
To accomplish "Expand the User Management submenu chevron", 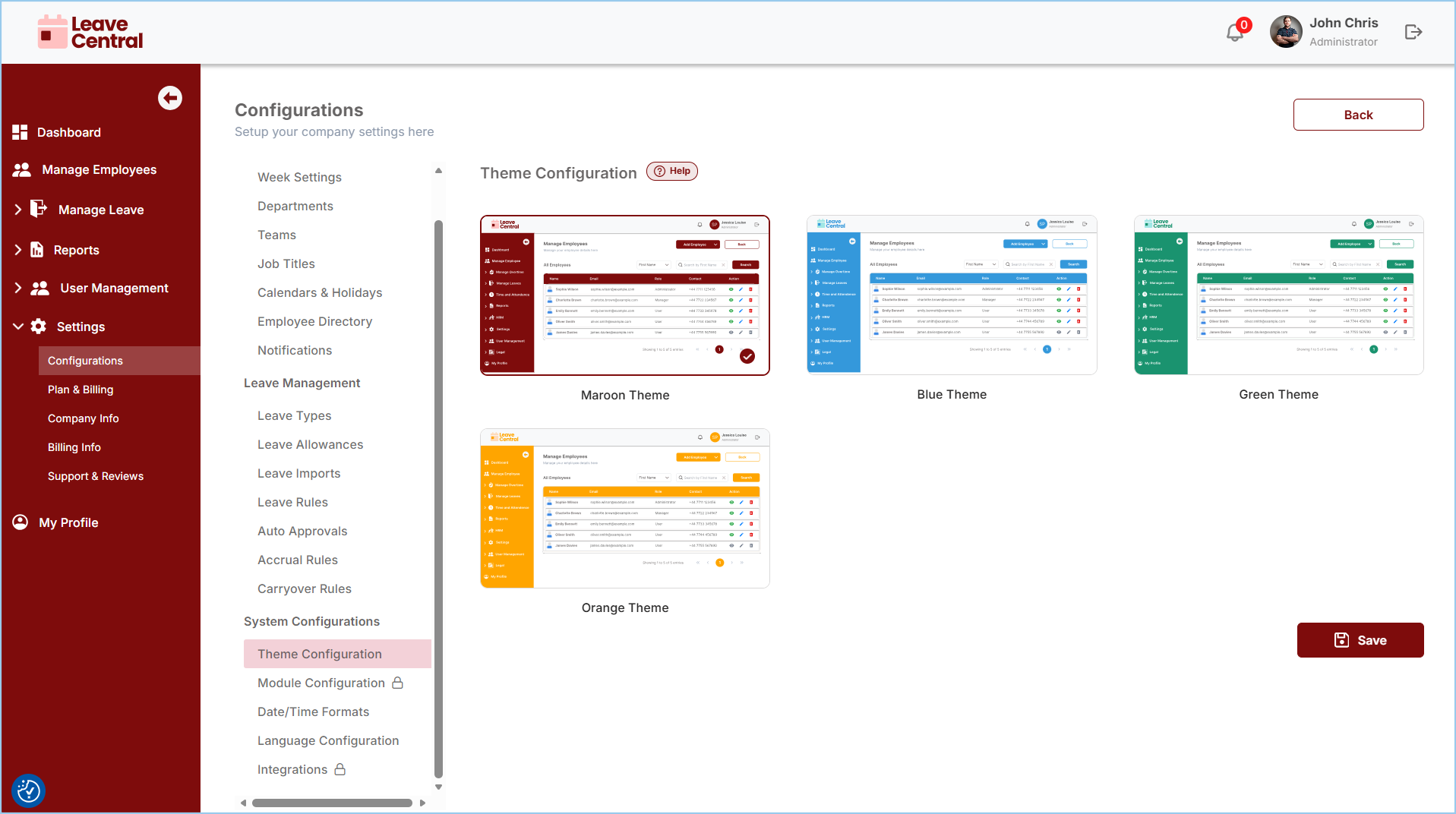I will coord(18,289).
